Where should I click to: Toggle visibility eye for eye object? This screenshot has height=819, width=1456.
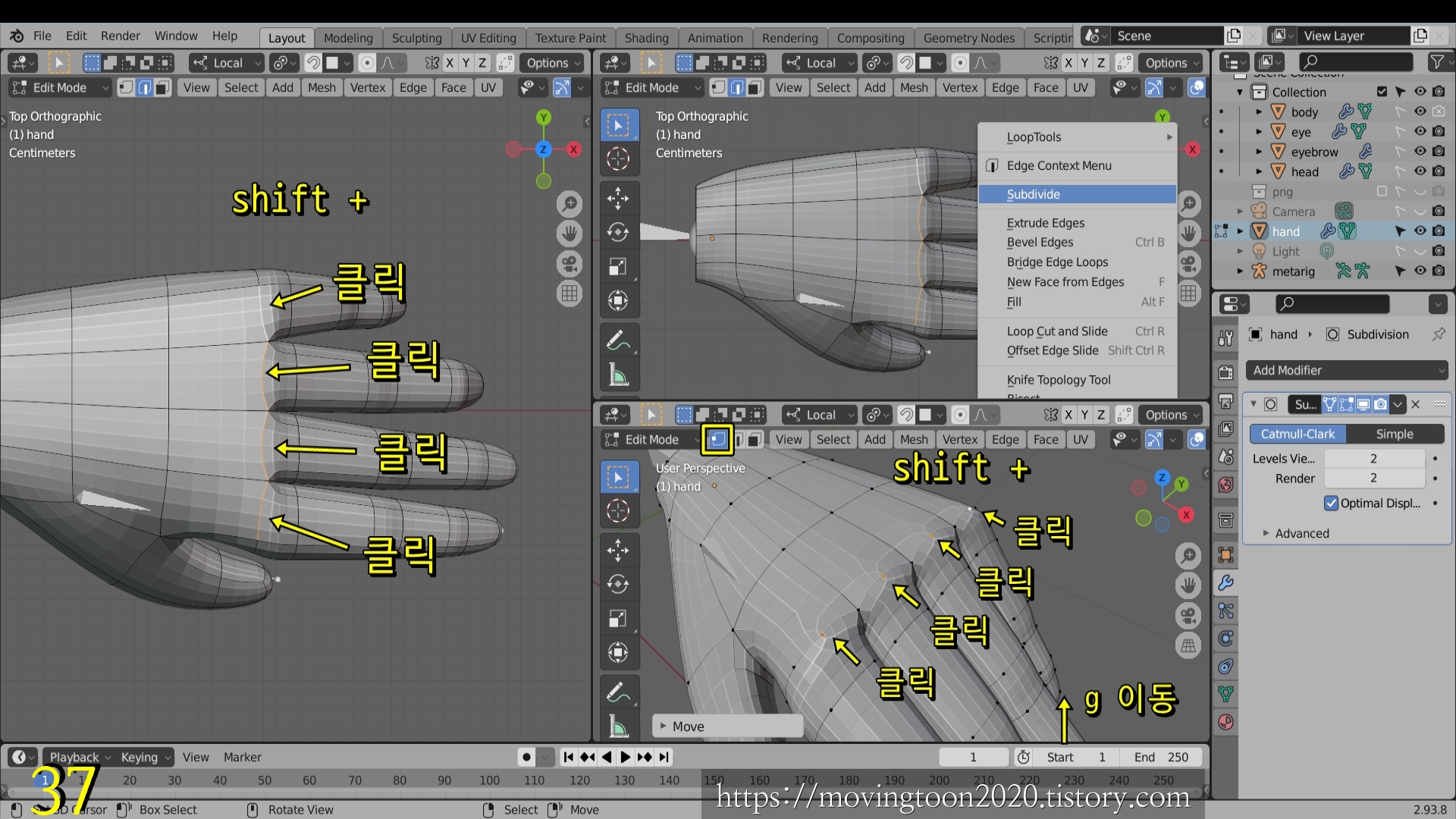[1420, 131]
